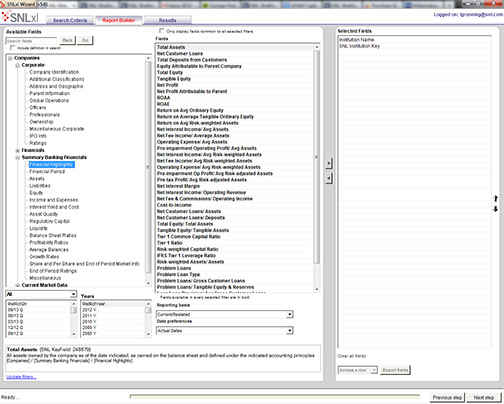Viewport: 504px width, 404px height.
Task: Click the Go search button
Action: [85, 40]
